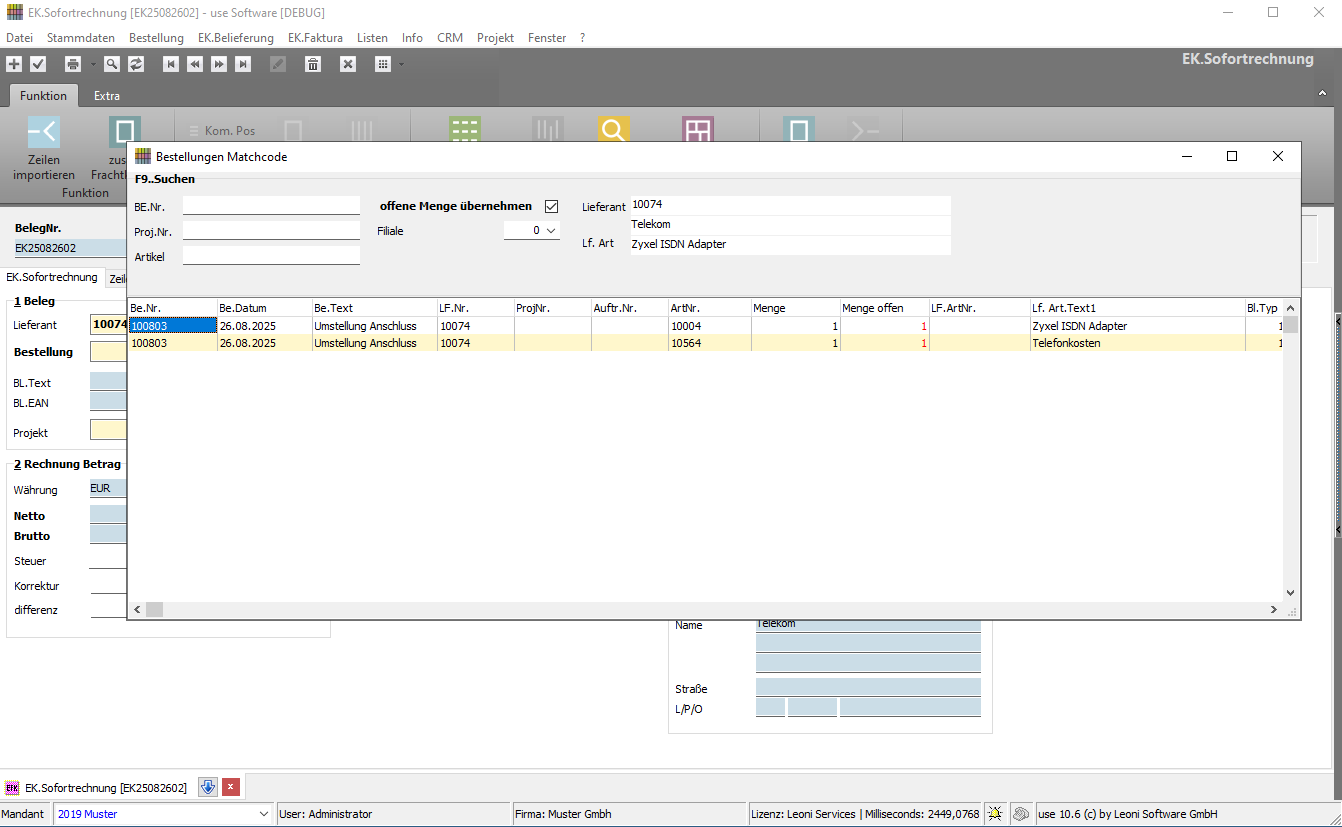The width and height of the screenshot is (1342, 827).
Task: Open the EK.Belieferung menu
Action: (x=236, y=37)
